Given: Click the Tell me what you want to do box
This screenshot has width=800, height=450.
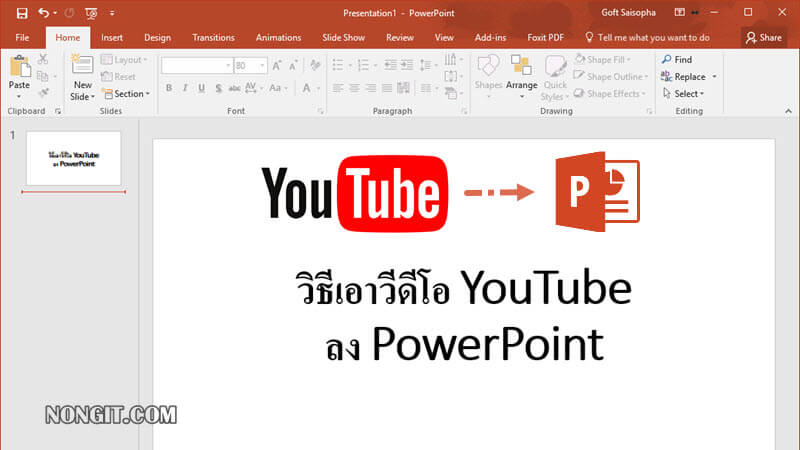Looking at the screenshot, I should point(647,38).
